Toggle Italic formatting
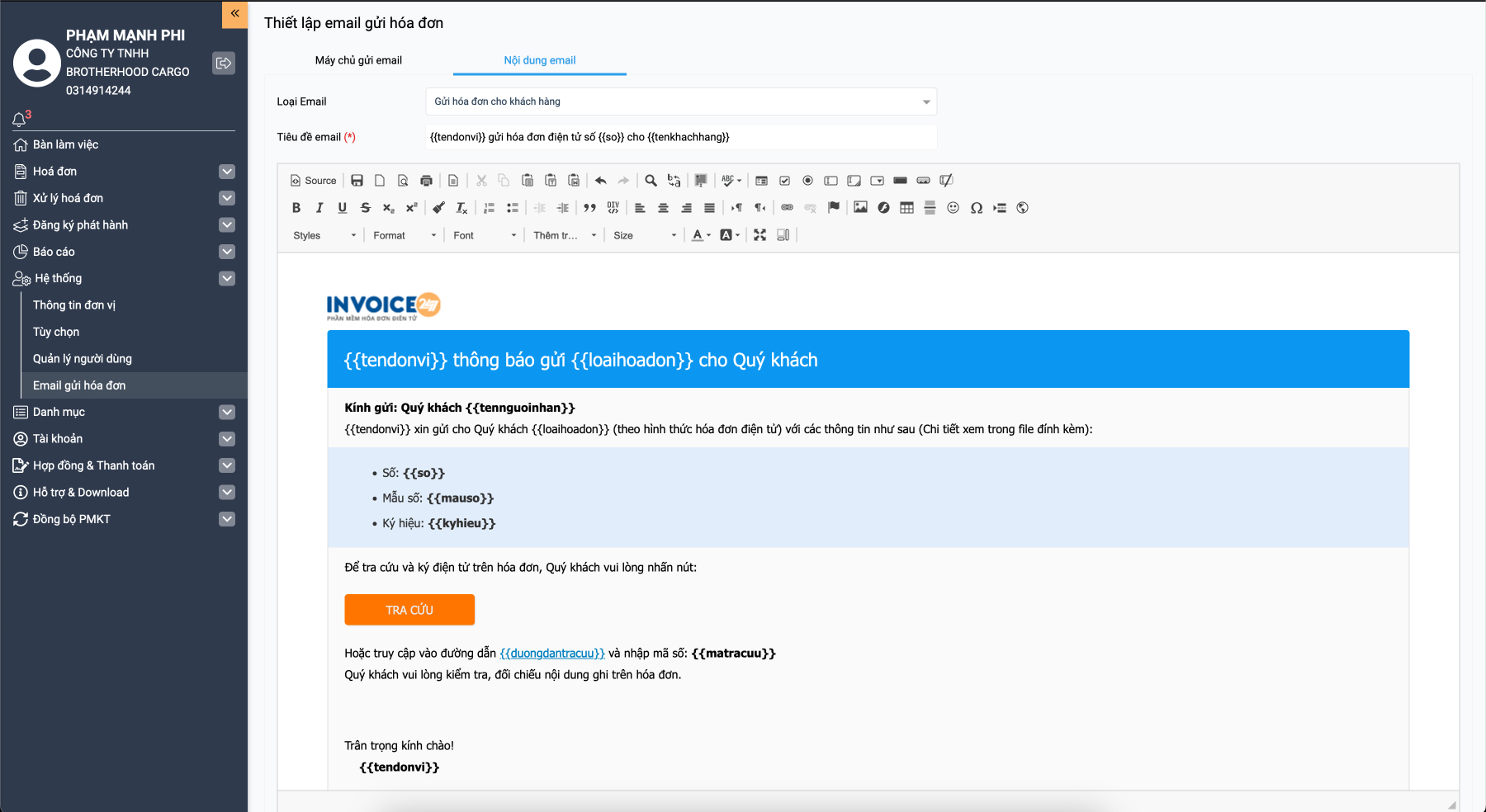This screenshot has width=1486, height=812. pos(319,208)
